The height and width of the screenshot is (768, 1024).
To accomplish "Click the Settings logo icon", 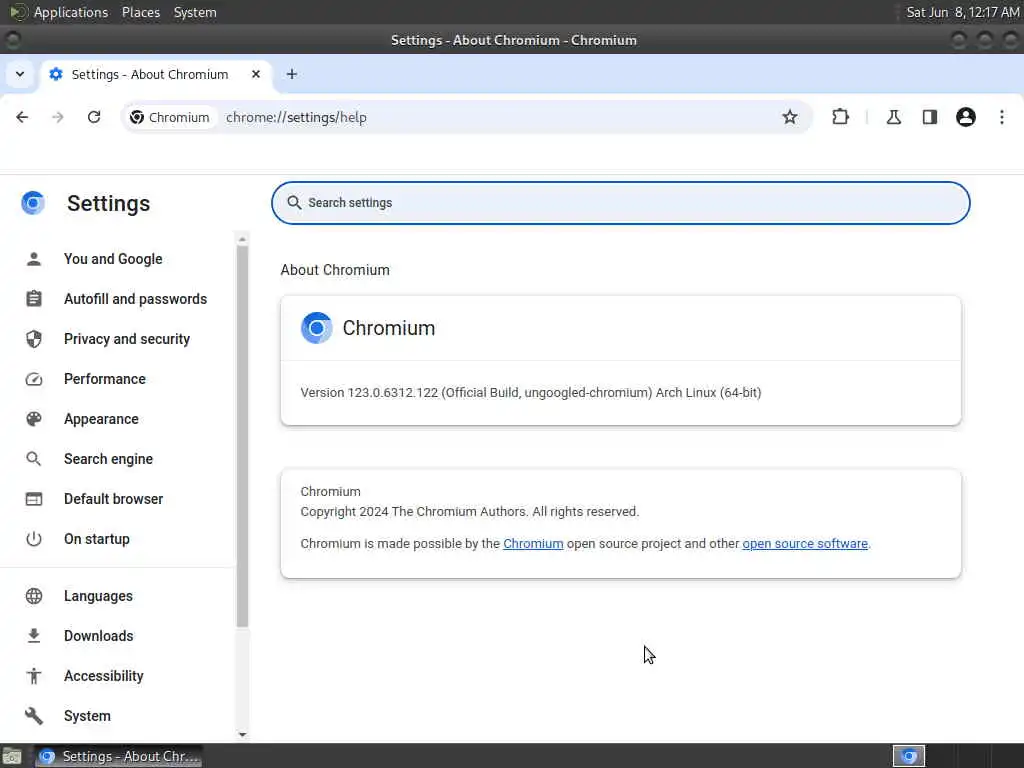I will coord(33,203).
